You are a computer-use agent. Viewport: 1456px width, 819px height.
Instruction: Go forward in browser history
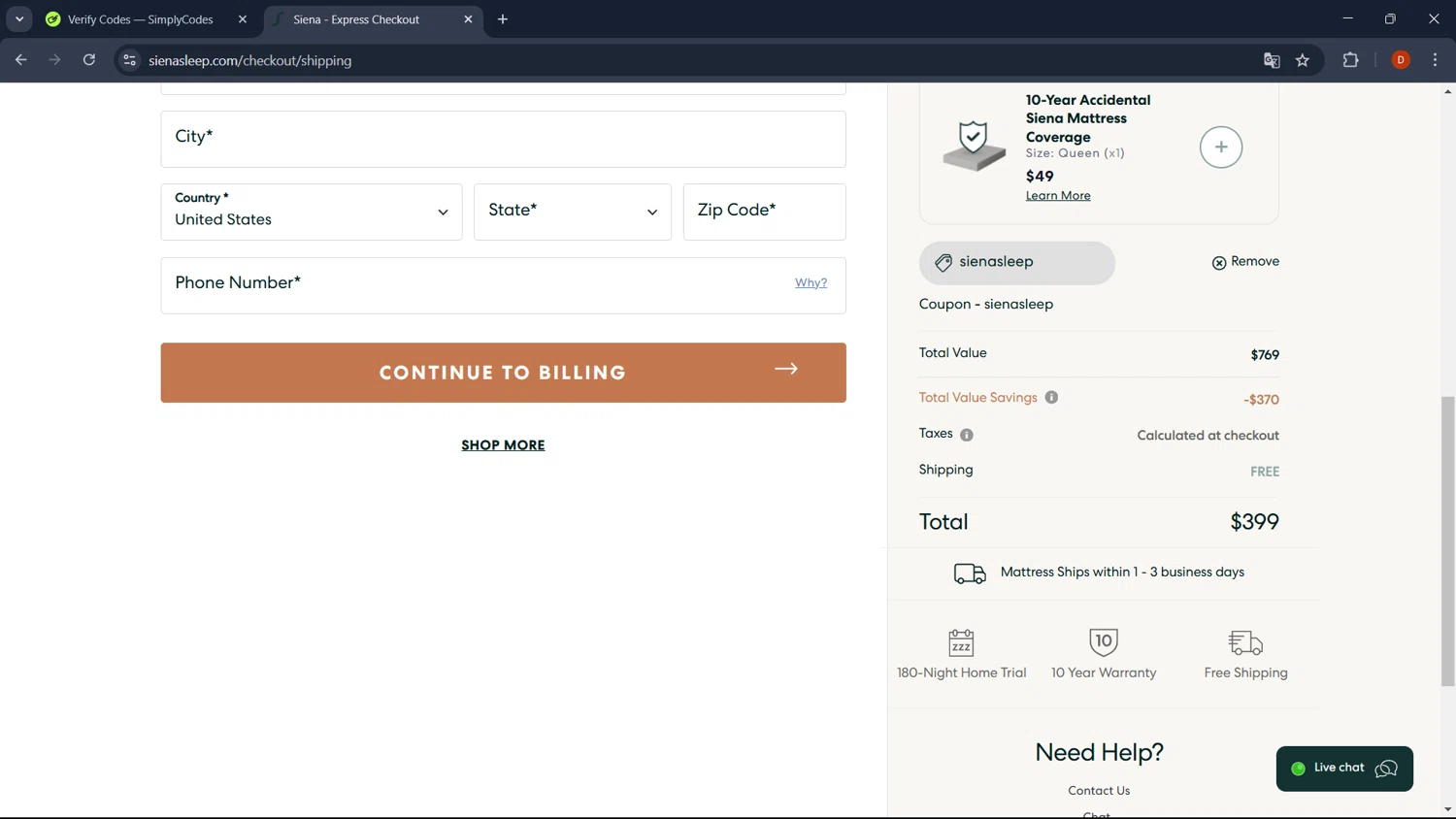click(x=54, y=60)
